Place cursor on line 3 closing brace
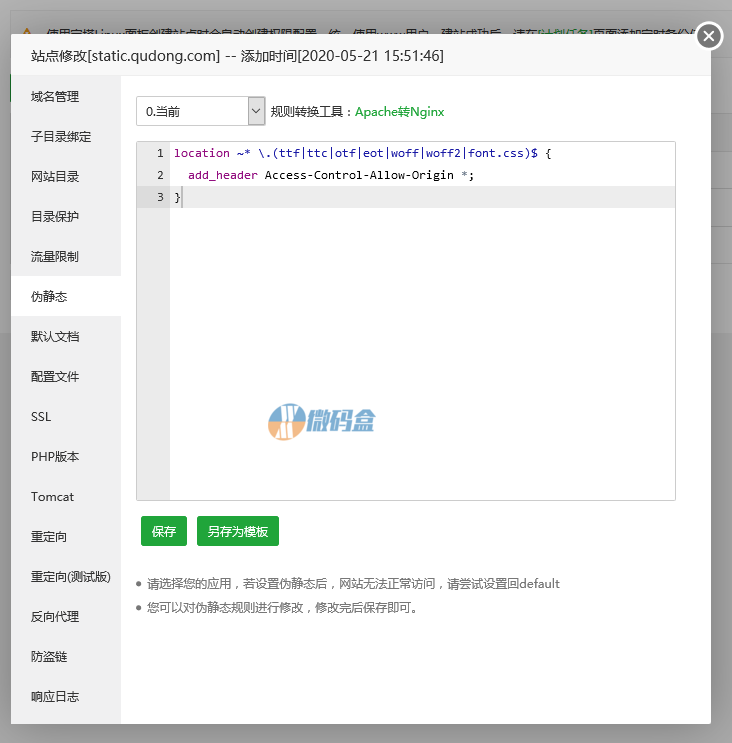The width and height of the screenshot is (732, 743). (178, 197)
